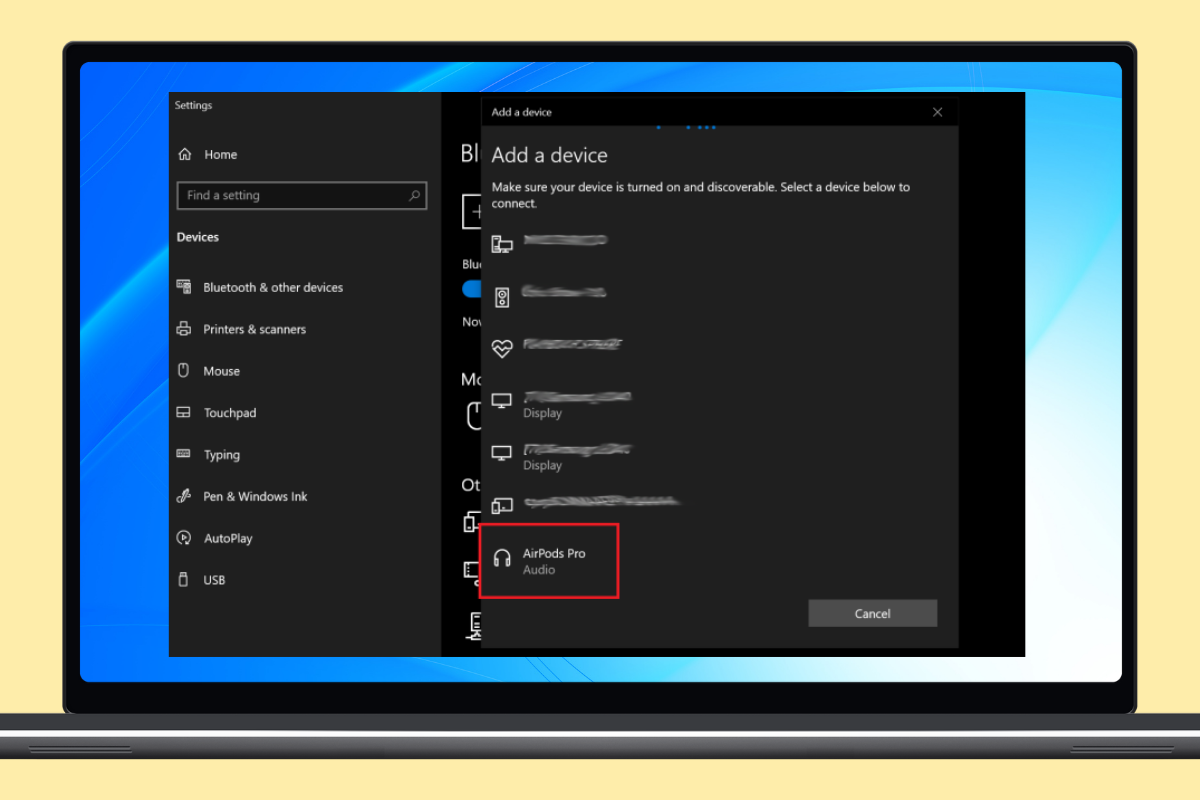Open Pen & Windows Ink settings
This screenshot has width=1200, height=800.
[243, 496]
